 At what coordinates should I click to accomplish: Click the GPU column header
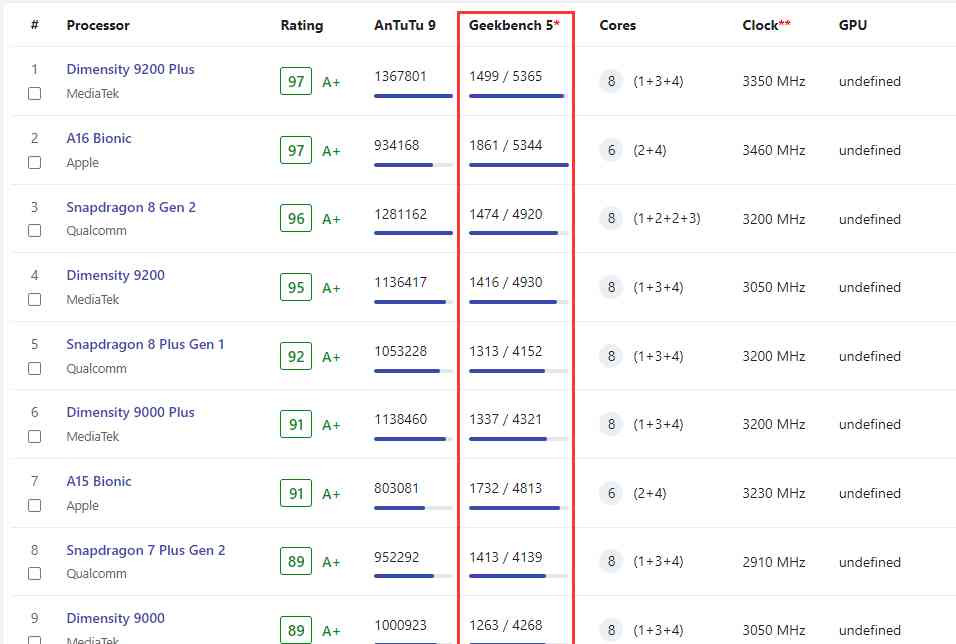[852, 25]
